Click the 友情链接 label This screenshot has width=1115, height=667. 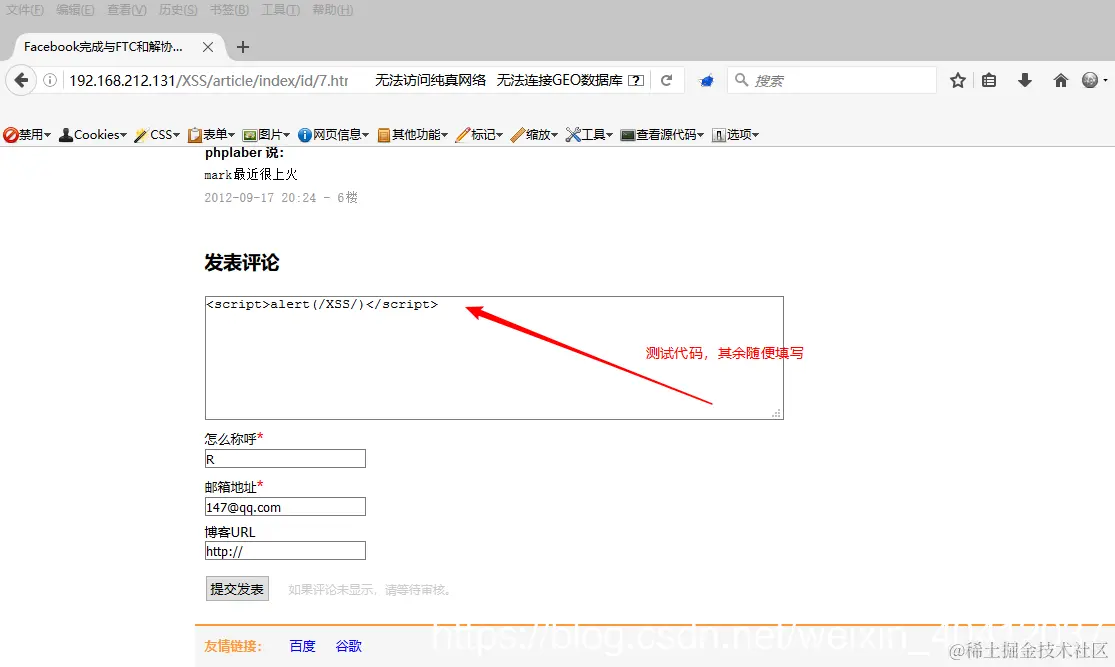pyautogui.click(x=233, y=646)
